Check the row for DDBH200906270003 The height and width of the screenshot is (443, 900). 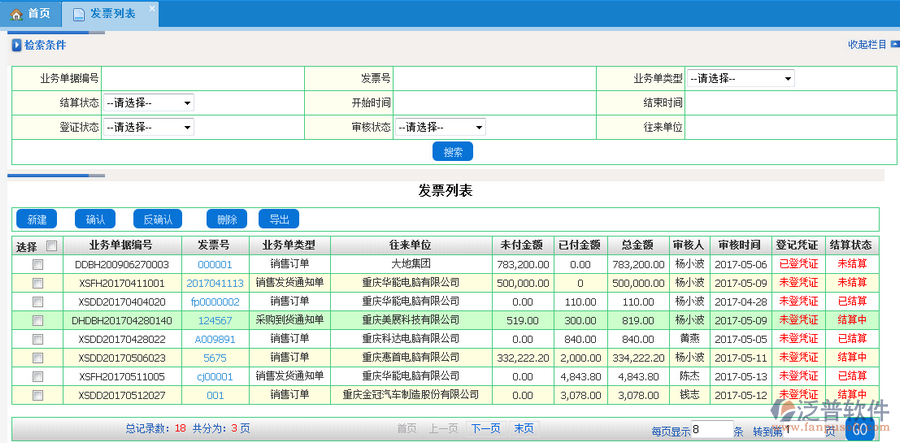(37, 265)
